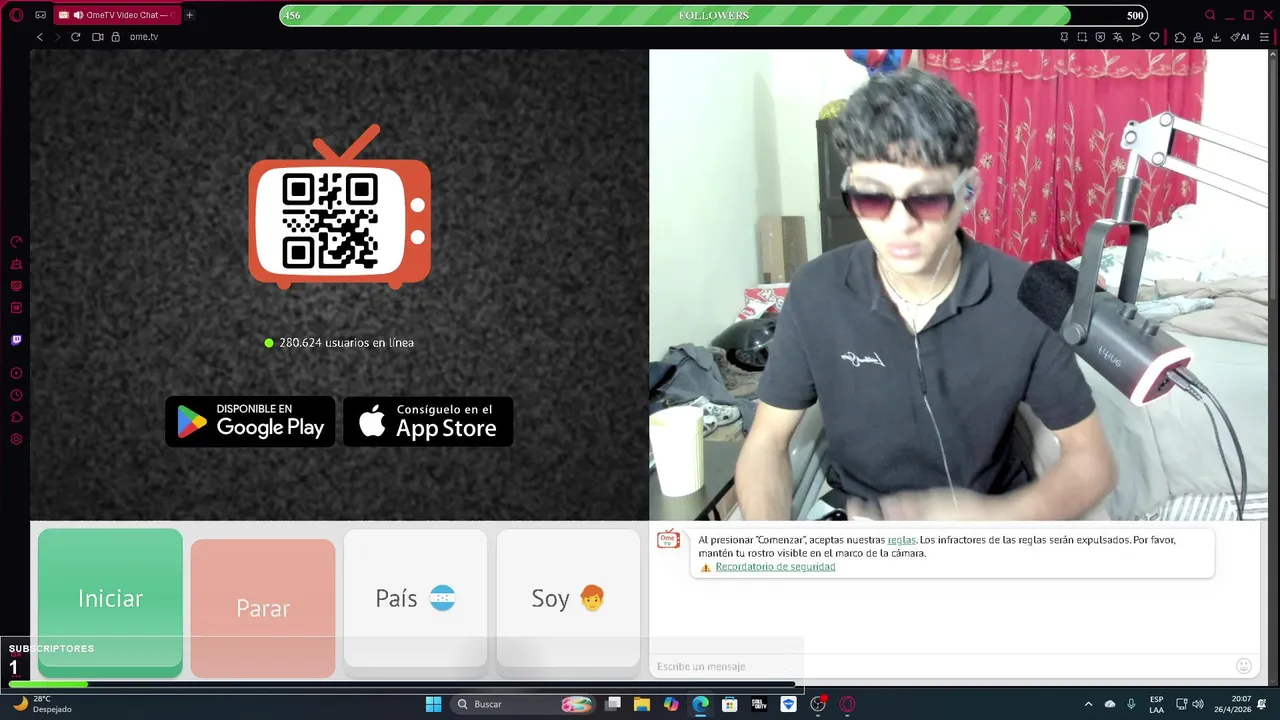Viewport: 1280px width, 720px height.
Task: Open the sidebar settings gear
Action: 16,439
